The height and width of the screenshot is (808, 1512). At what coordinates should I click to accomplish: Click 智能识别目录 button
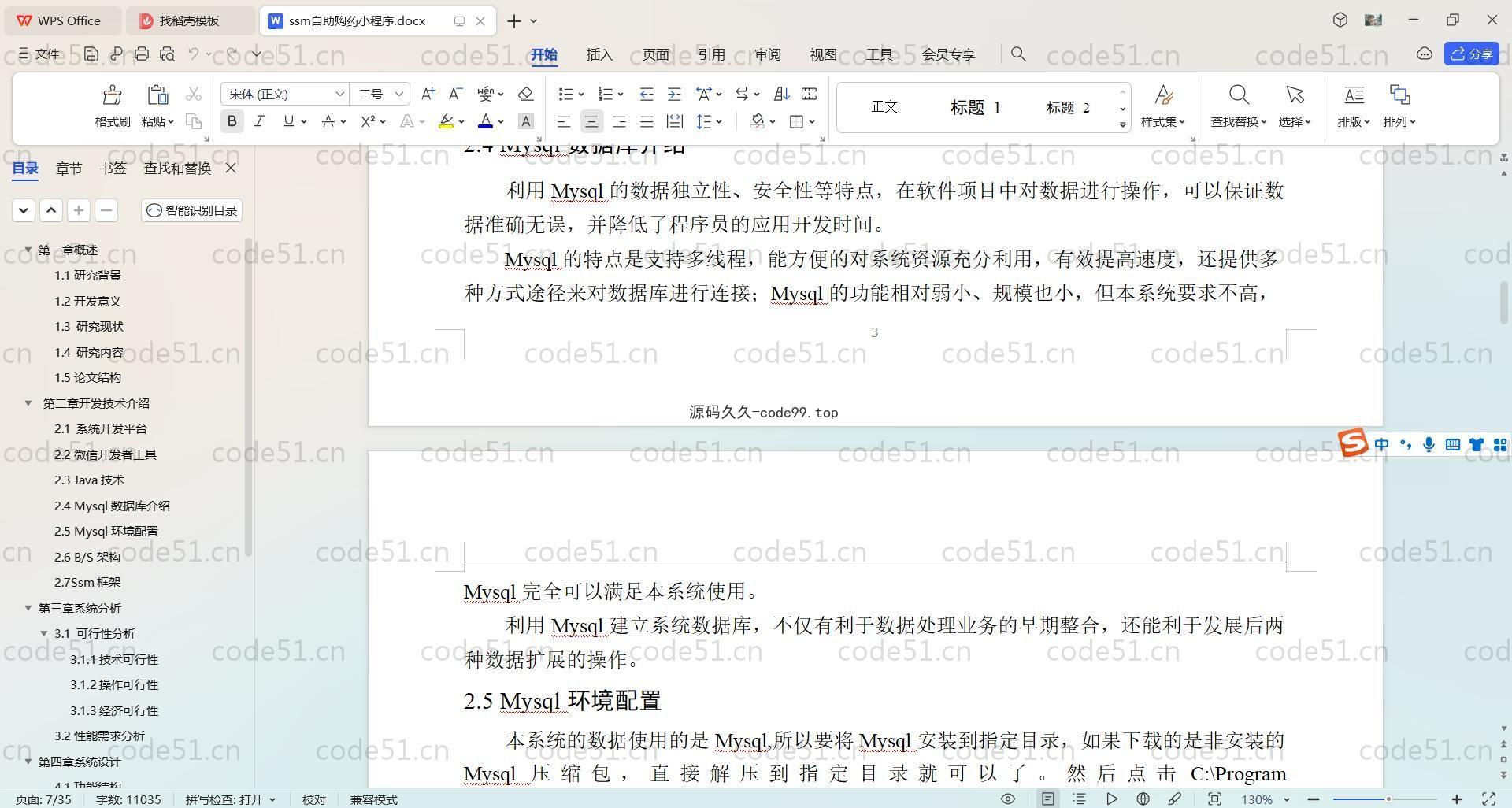(192, 210)
